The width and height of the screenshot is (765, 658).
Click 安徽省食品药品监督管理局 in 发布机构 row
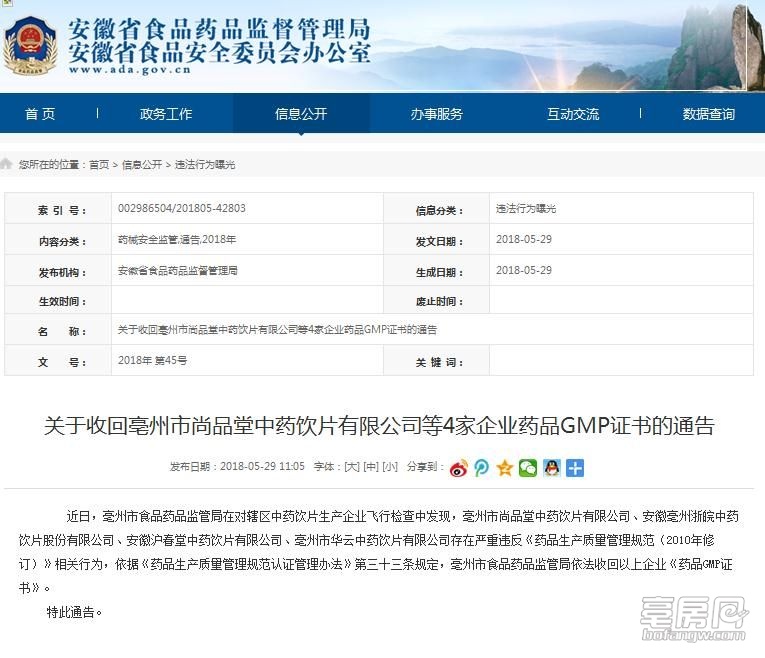178,270
